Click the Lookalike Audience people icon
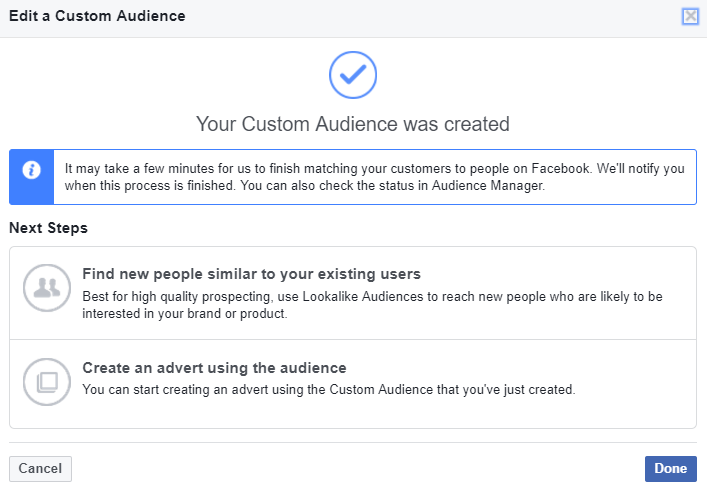This screenshot has width=707, height=488. point(46,289)
